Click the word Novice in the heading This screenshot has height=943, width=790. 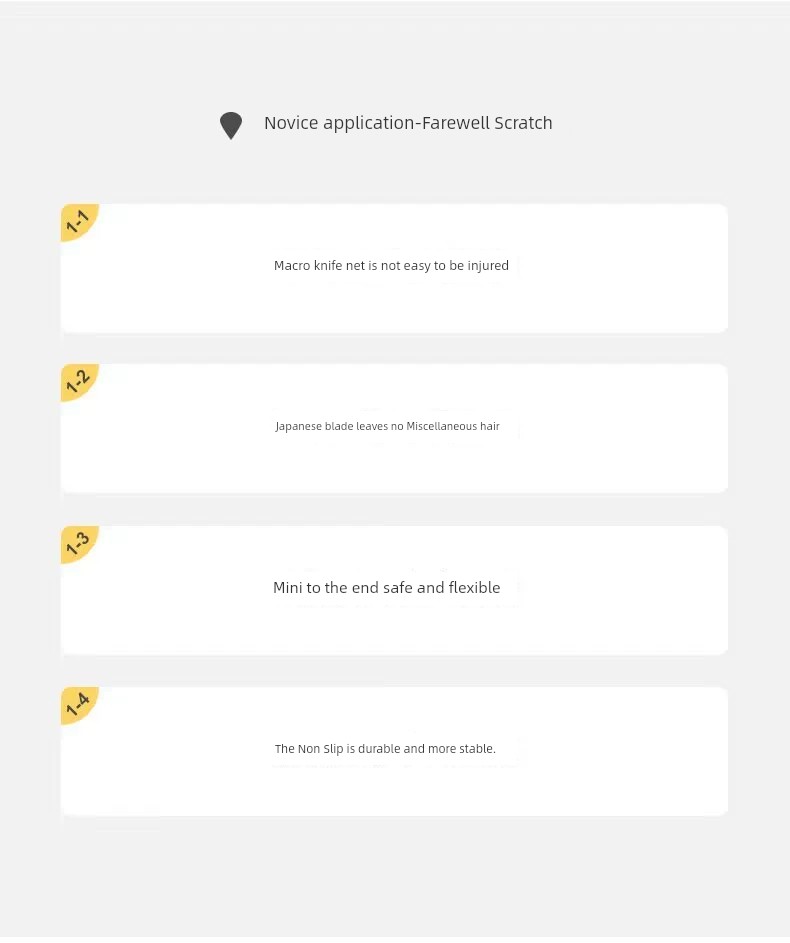292,123
